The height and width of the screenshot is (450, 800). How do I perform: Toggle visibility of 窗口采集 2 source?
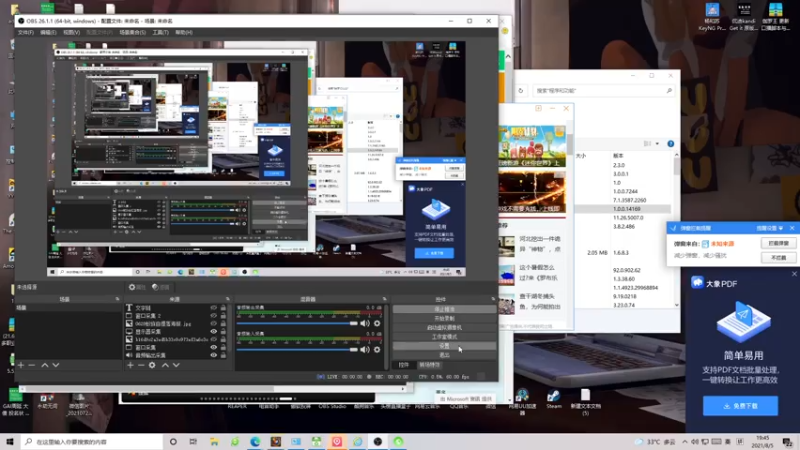point(213,316)
